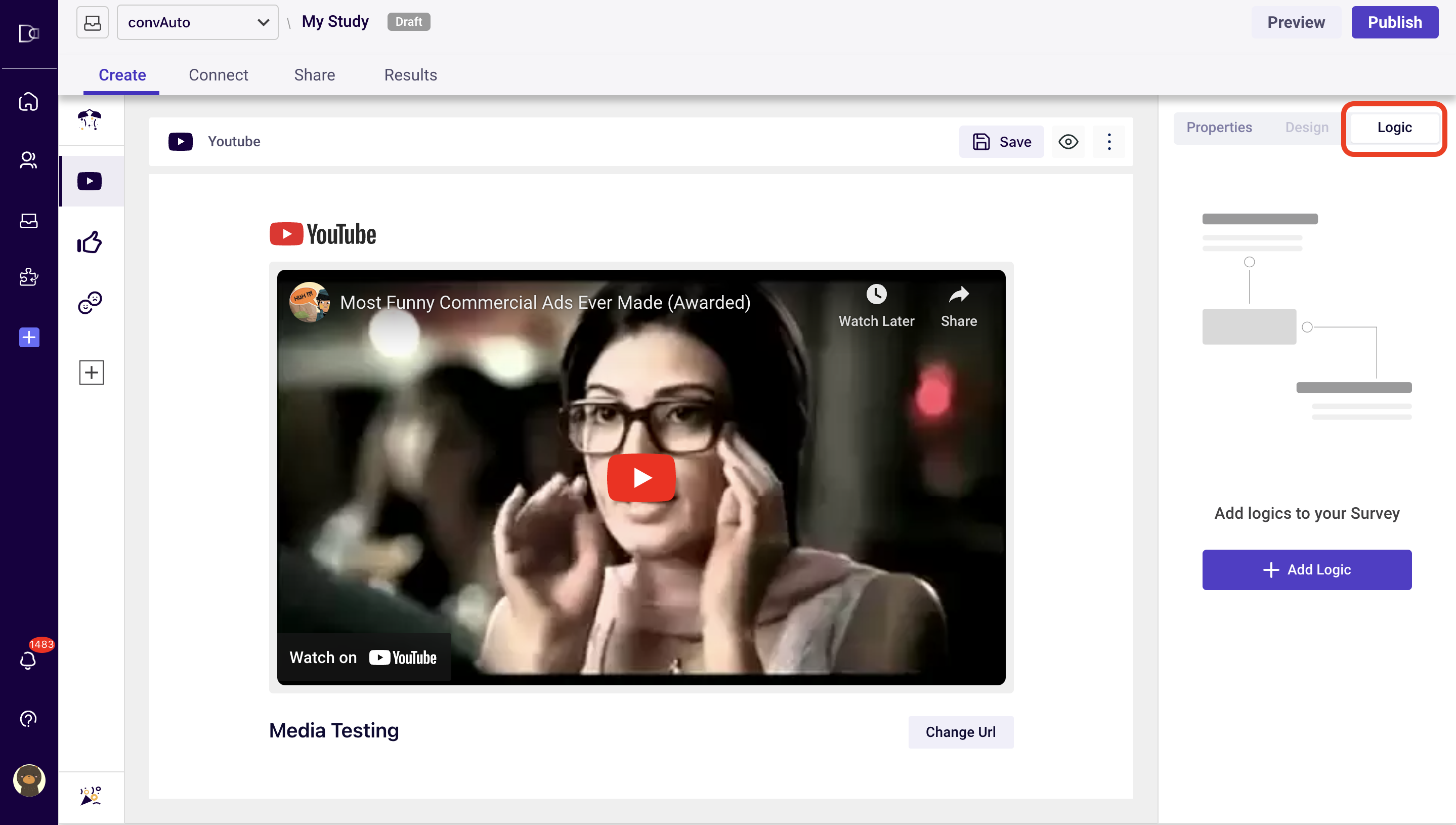Click the My Study title
The image size is (1456, 825).
[335, 22]
